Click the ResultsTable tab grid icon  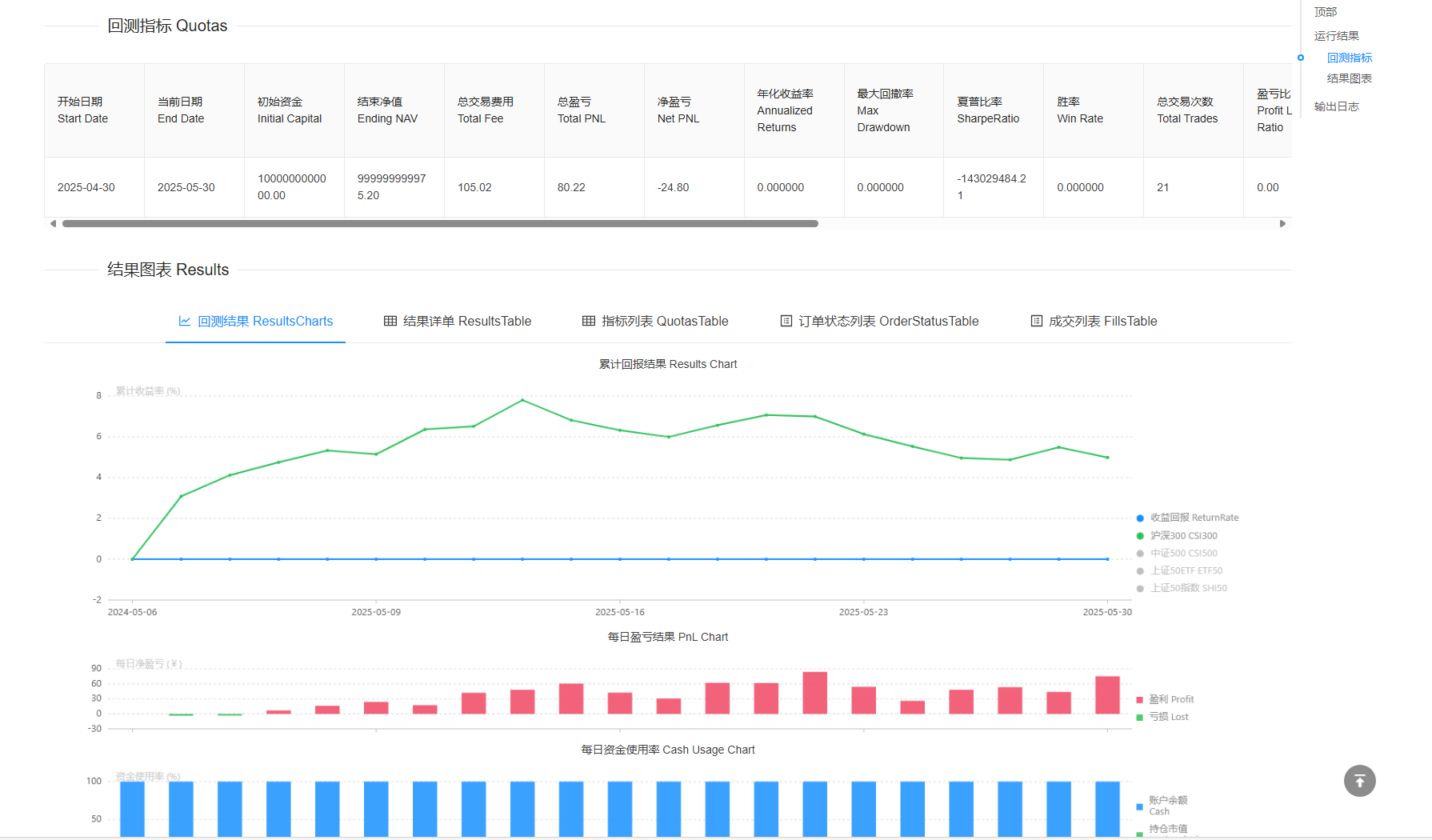point(390,321)
